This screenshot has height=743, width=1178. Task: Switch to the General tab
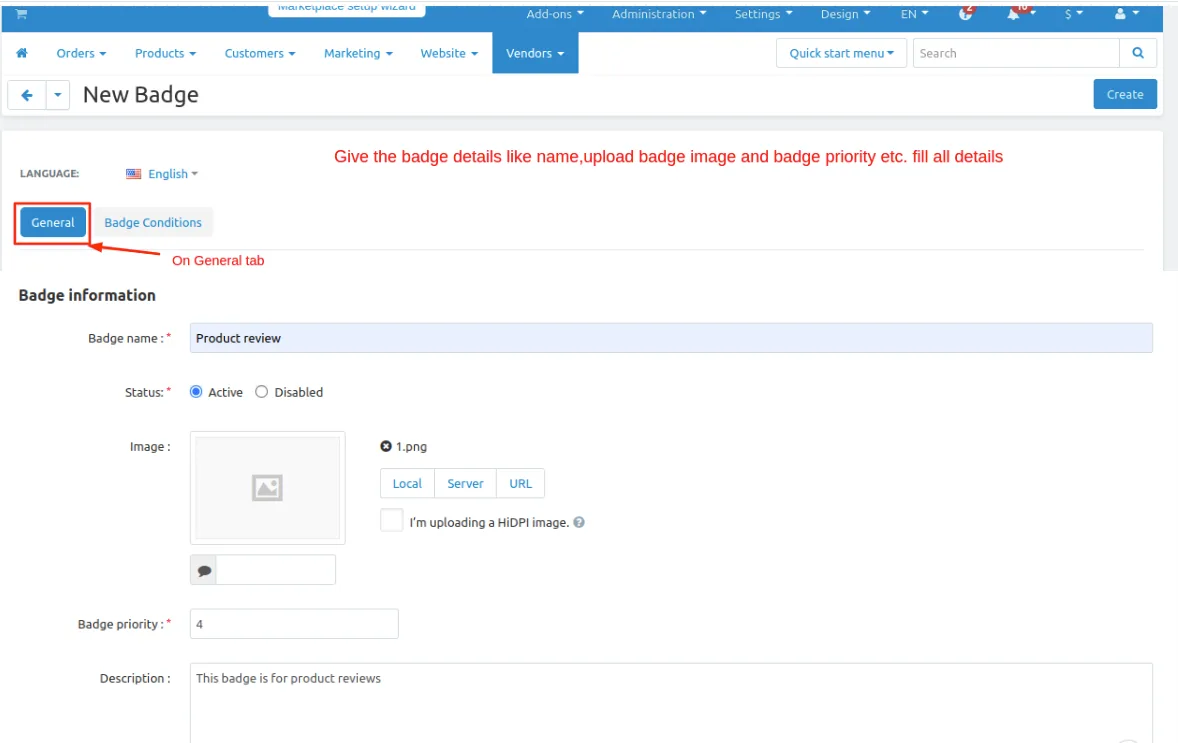coord(53,222)
